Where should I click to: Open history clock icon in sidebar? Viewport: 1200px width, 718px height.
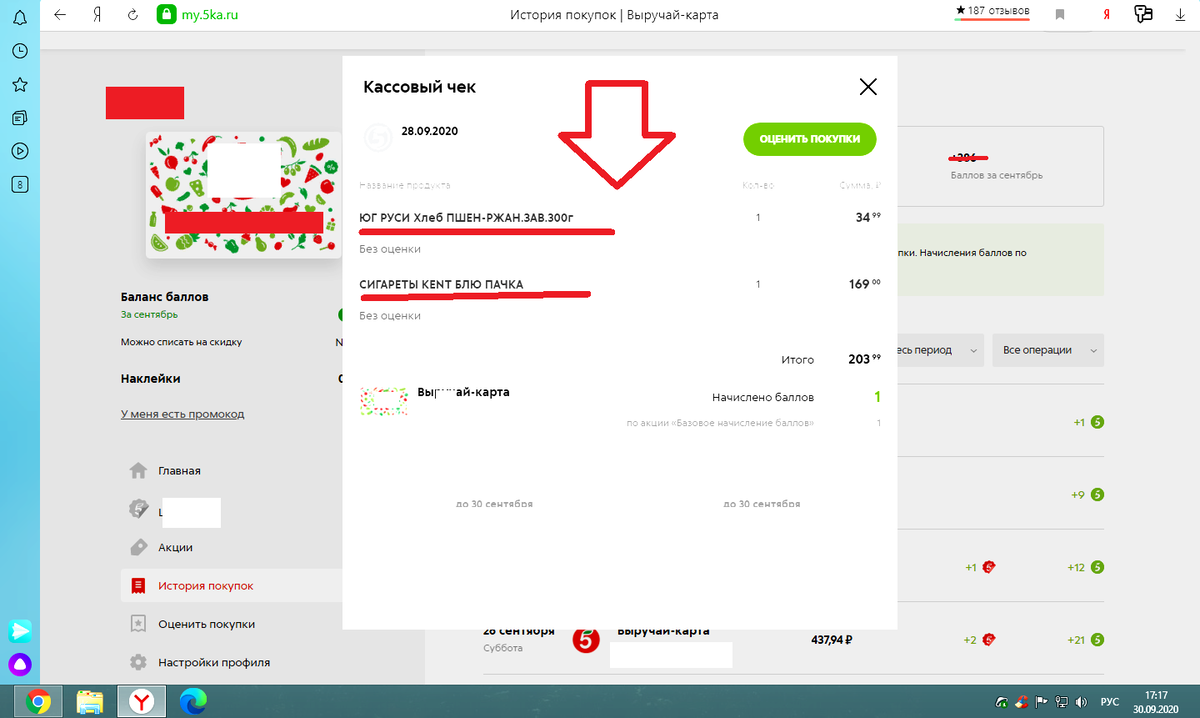(19, 51)
